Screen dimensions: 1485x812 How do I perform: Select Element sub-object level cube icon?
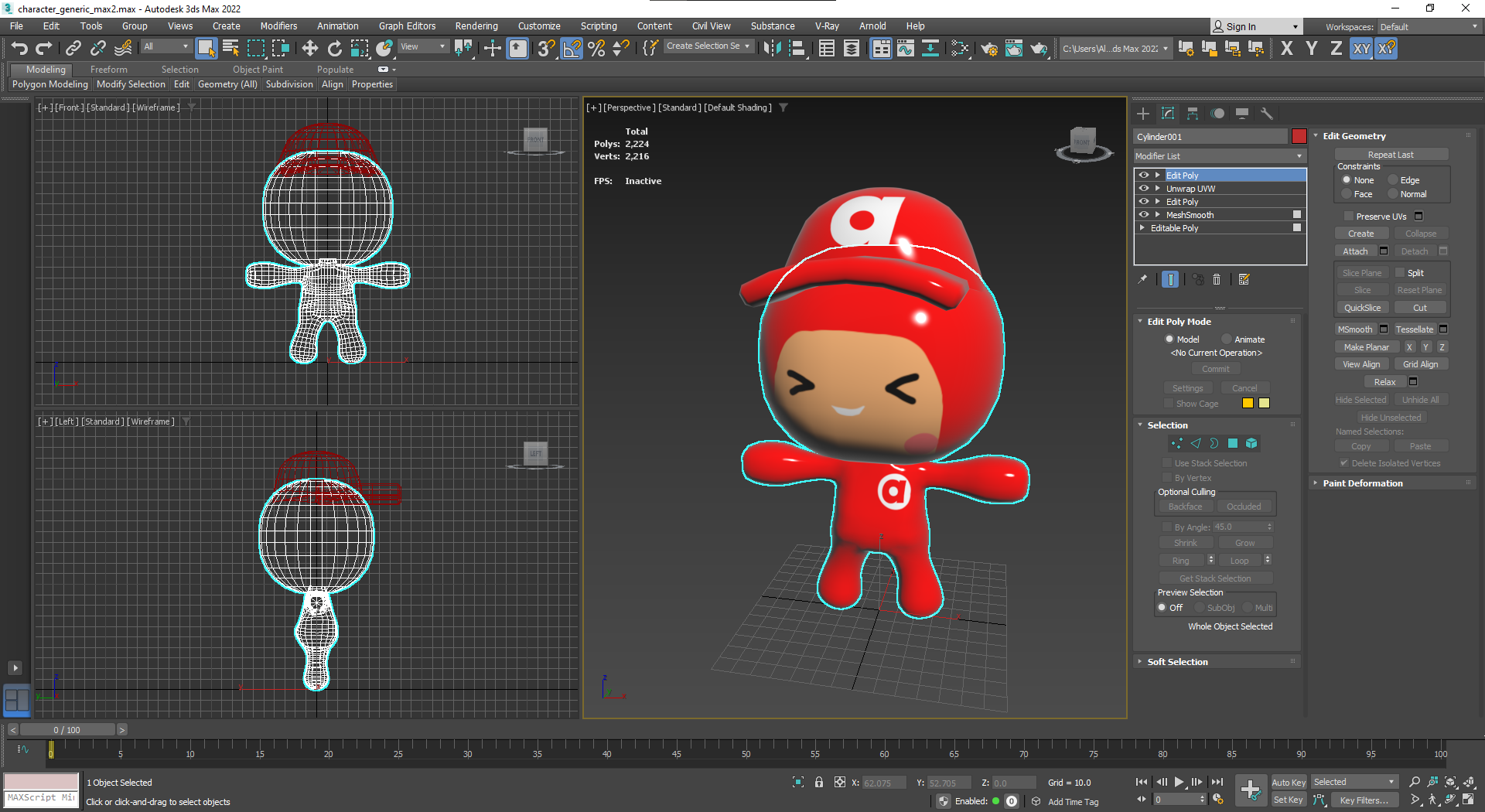[1251, 443]
